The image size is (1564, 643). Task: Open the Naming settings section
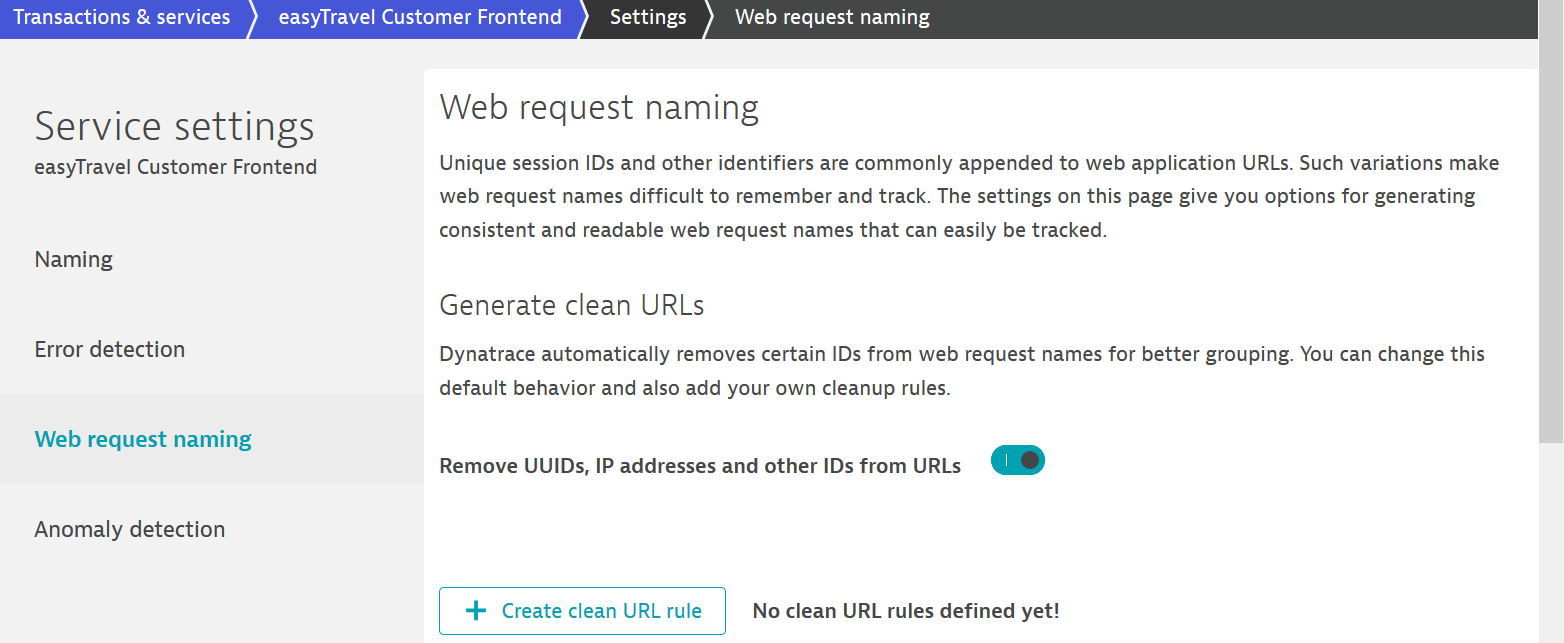(x=74, y=260)
